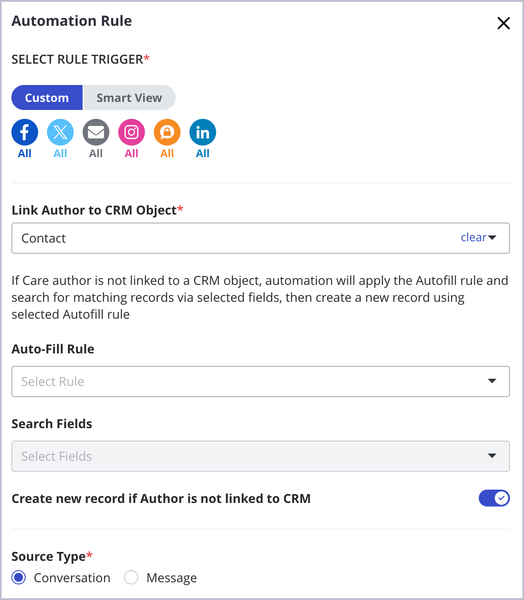Select the Instagram channel icon
This screenshot has height=600, width=524.
(x=132, y=132)
